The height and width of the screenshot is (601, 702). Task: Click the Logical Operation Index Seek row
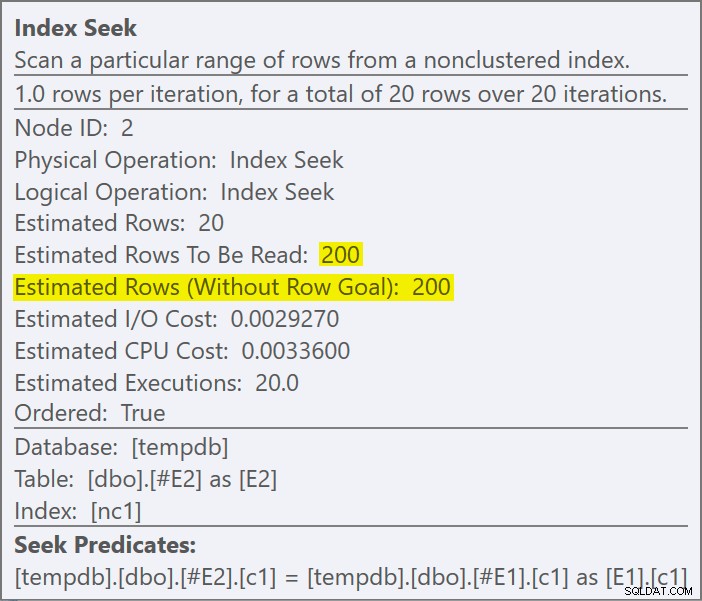pos(174,192)
